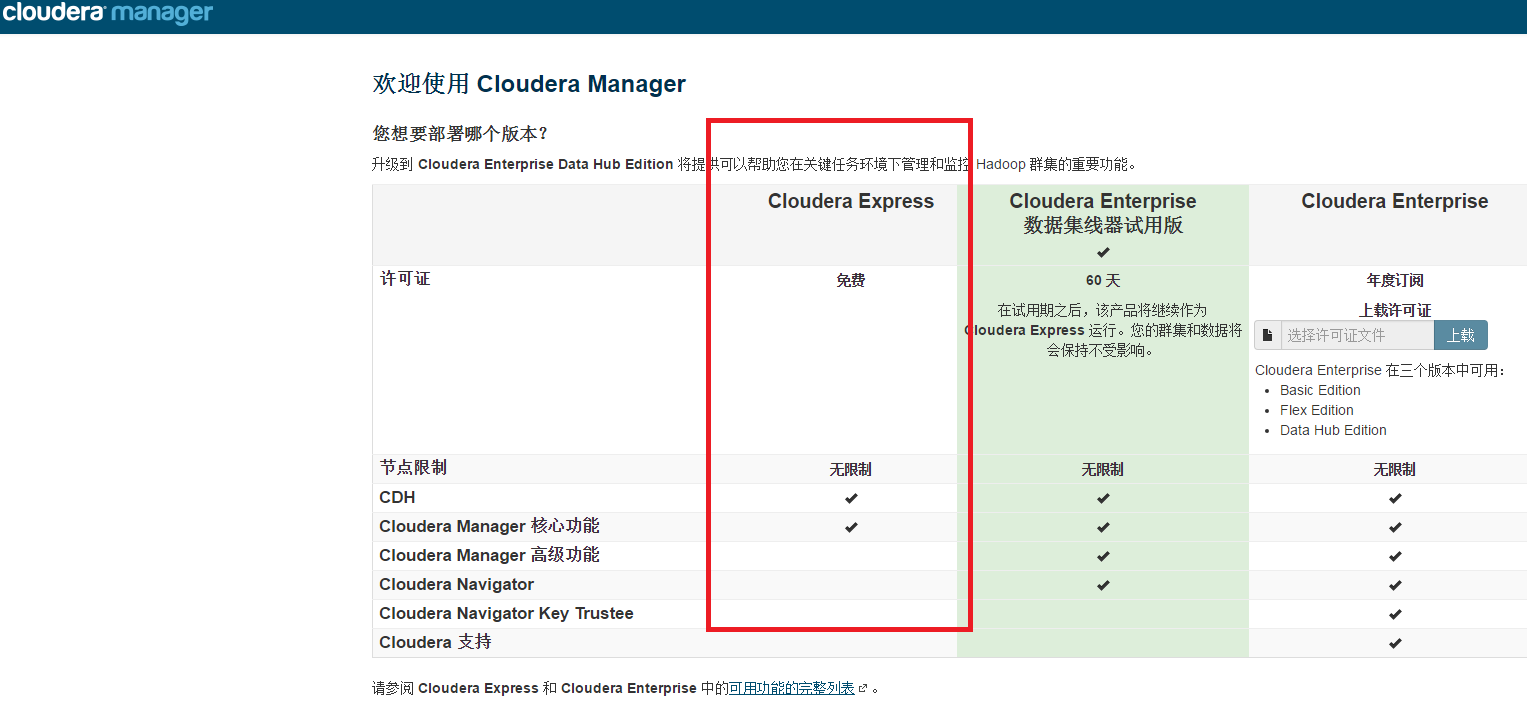1527x709 pixels.
Task: Click 无限制 in Cloudera Express column
Action: (x=851, y=469)
